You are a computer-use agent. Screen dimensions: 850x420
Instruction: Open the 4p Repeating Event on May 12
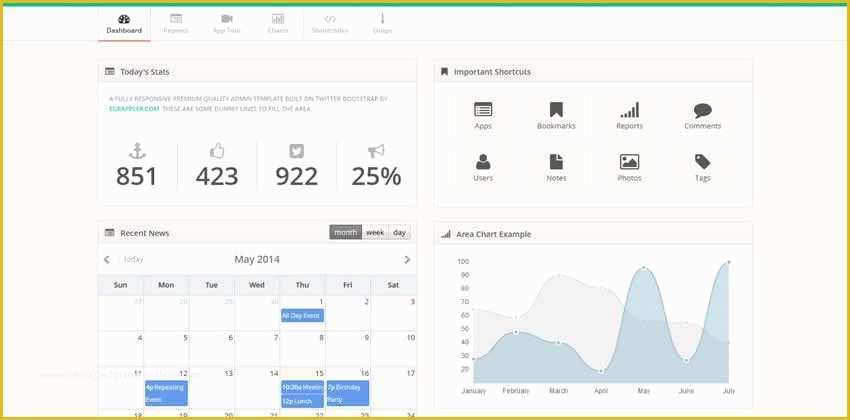tap(166, 393)
